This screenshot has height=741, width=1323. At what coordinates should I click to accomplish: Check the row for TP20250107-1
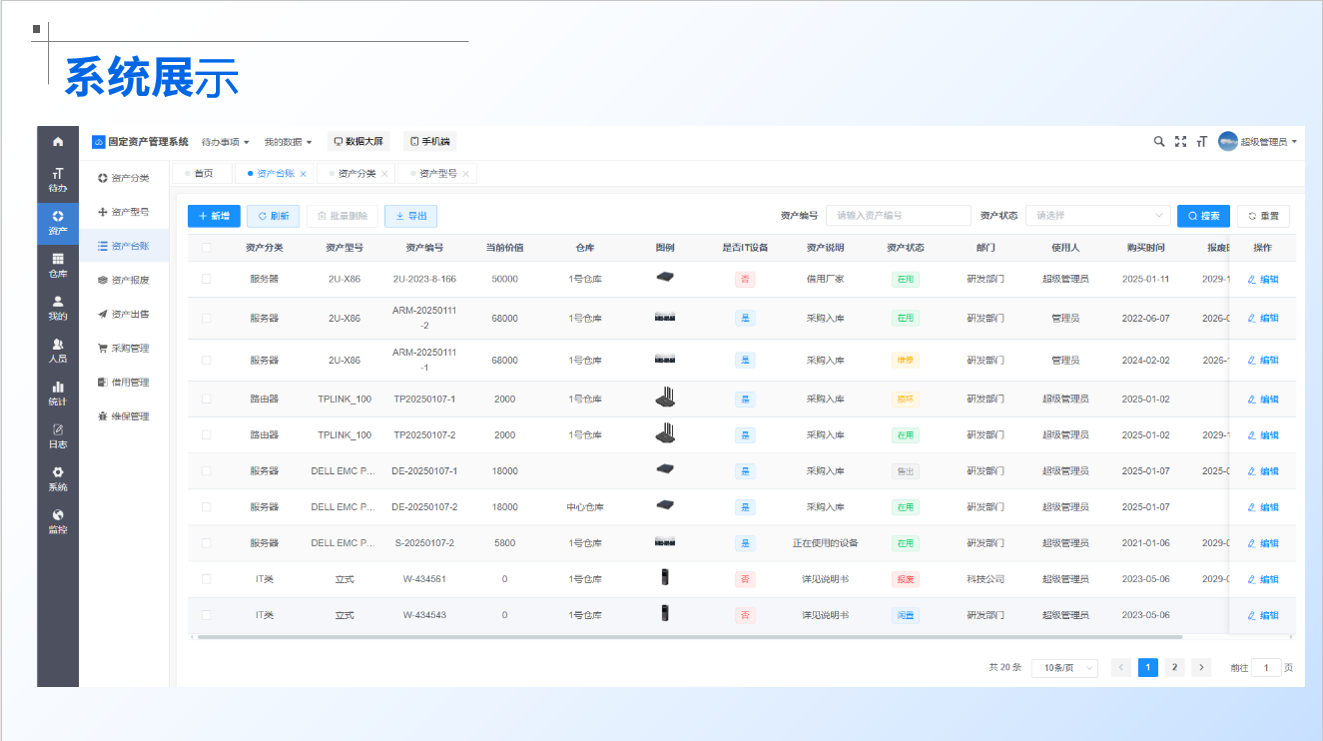207,399
